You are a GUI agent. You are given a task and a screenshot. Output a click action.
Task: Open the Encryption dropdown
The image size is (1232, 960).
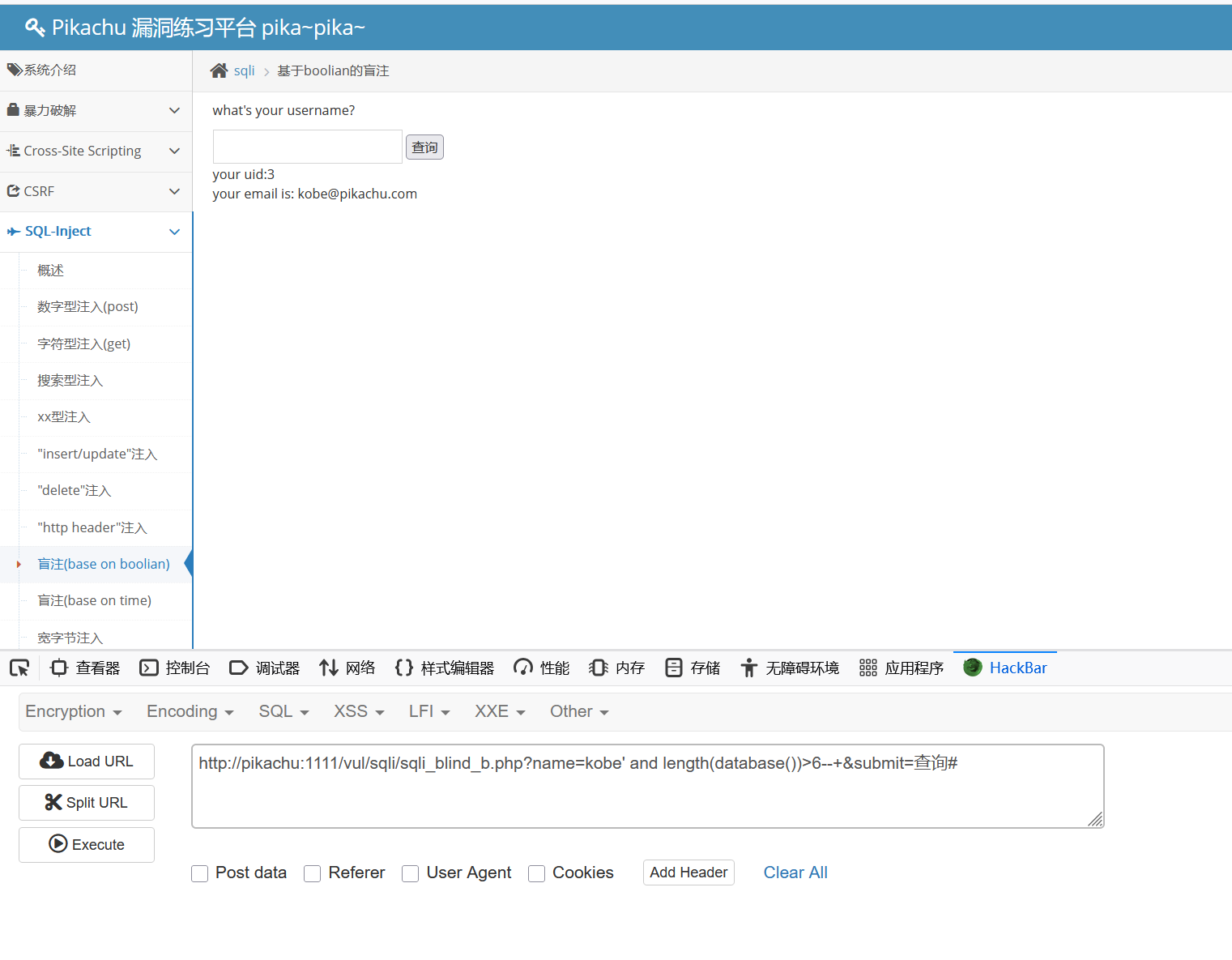click(x=74, y=711)
